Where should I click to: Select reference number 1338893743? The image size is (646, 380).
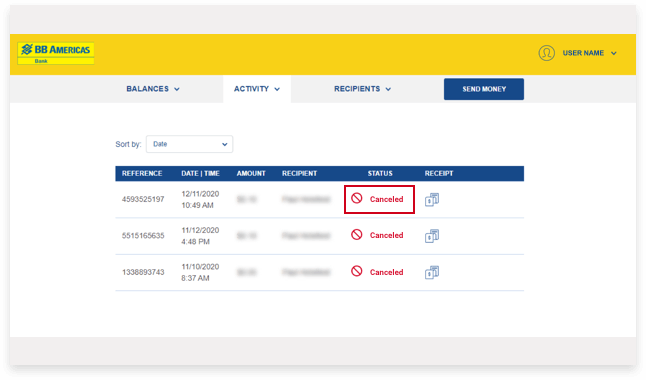(x=143, y=272)
